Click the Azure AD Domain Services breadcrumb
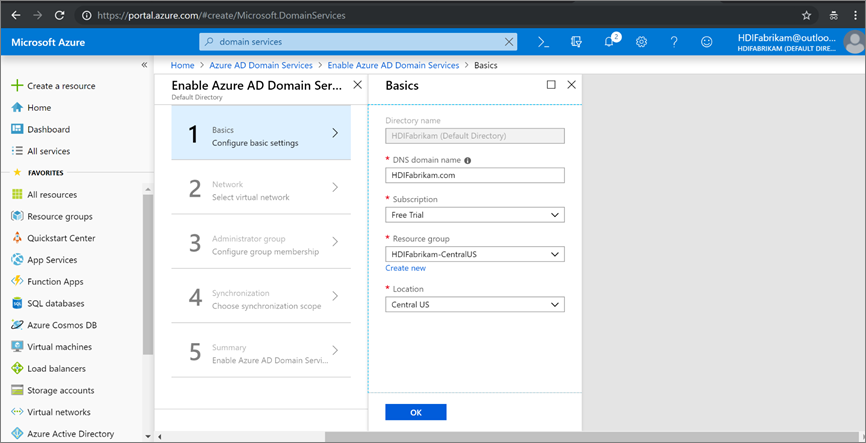The width and height of the screenshot is (866, 443). pos(260,65)
